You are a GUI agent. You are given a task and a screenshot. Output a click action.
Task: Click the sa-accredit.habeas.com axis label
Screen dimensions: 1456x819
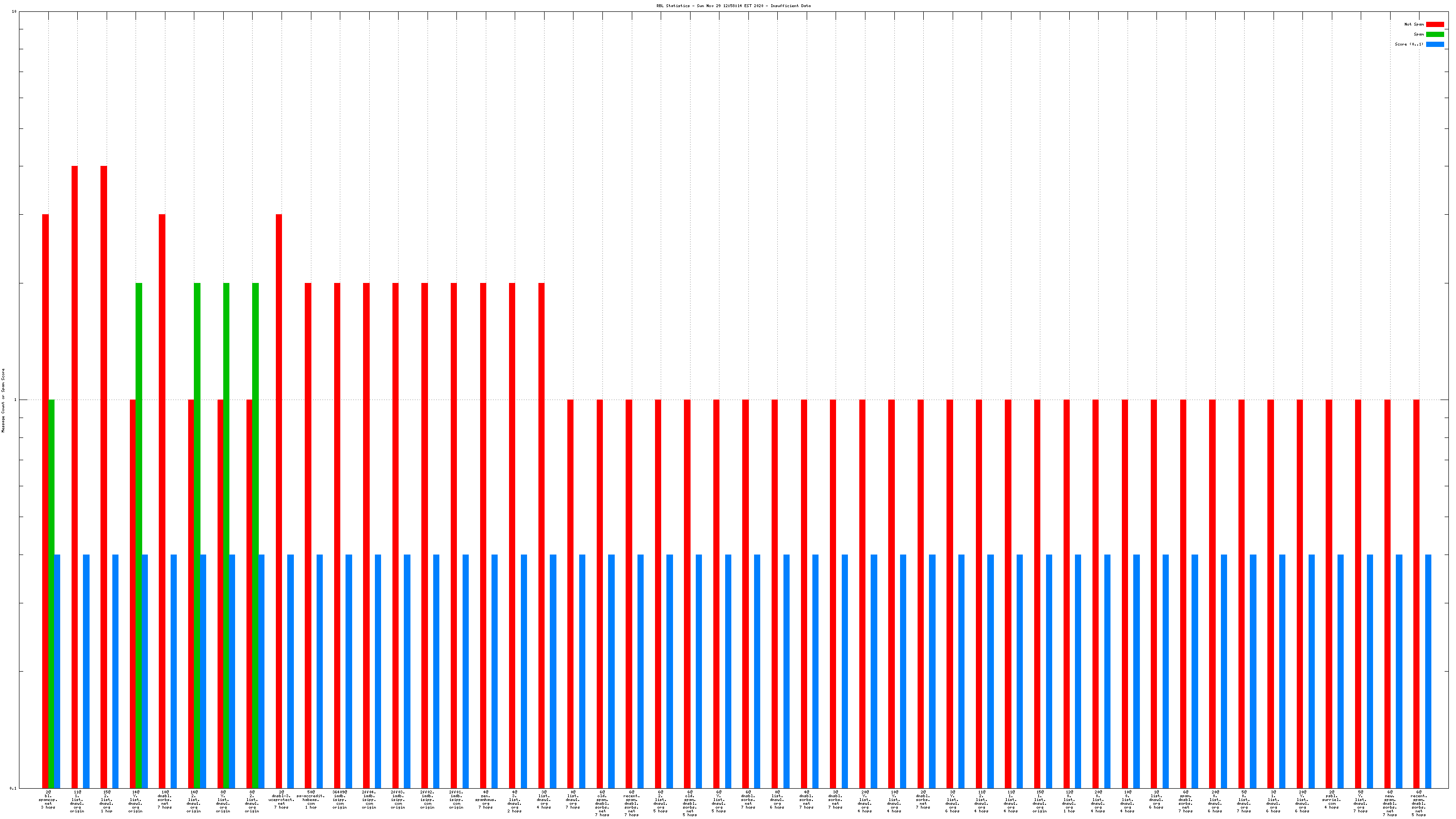[311, 799]
